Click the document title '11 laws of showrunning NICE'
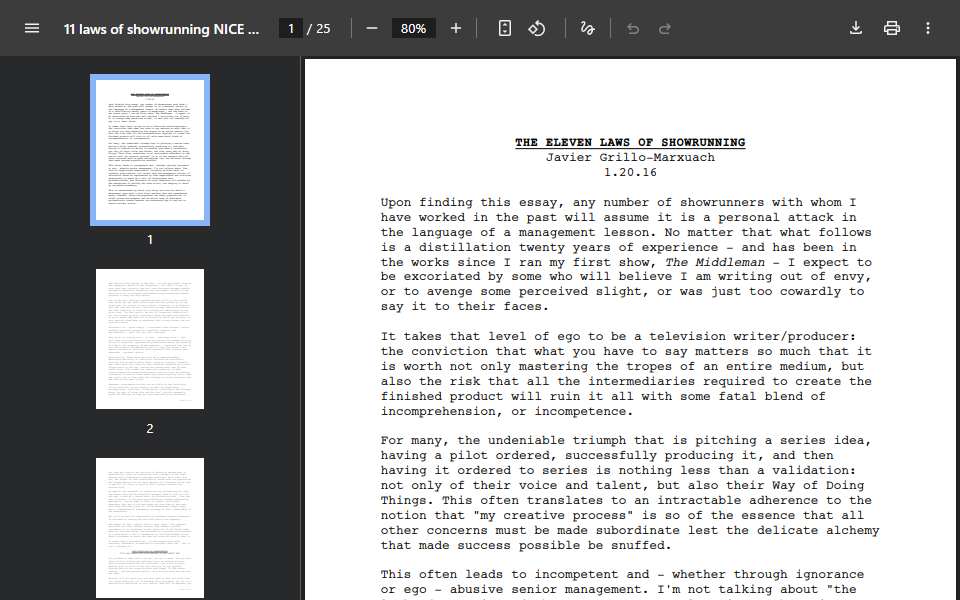This screenshot has height=600, width=960. coord(162,29)
